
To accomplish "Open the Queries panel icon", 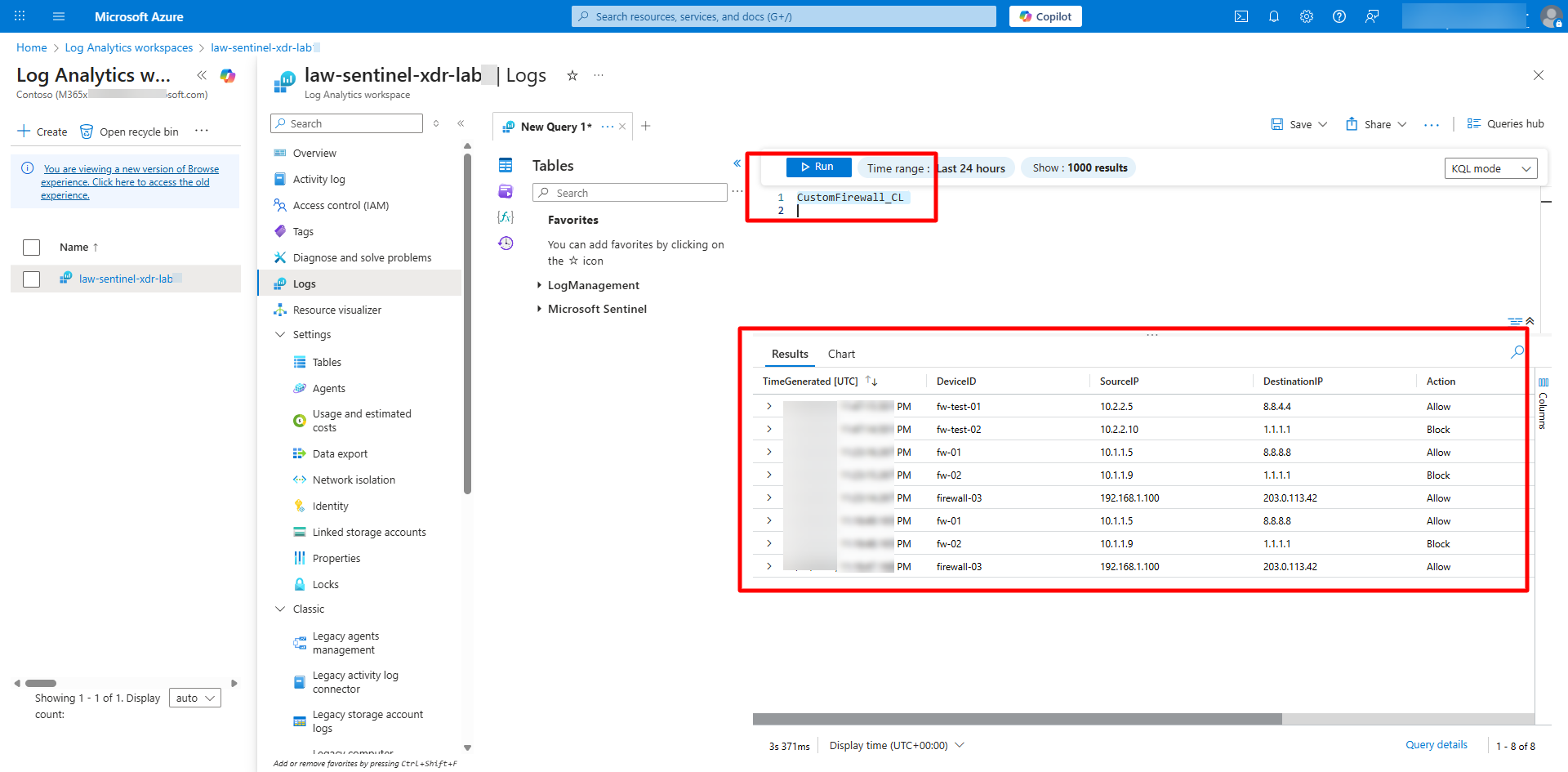I will coord(506,191).
